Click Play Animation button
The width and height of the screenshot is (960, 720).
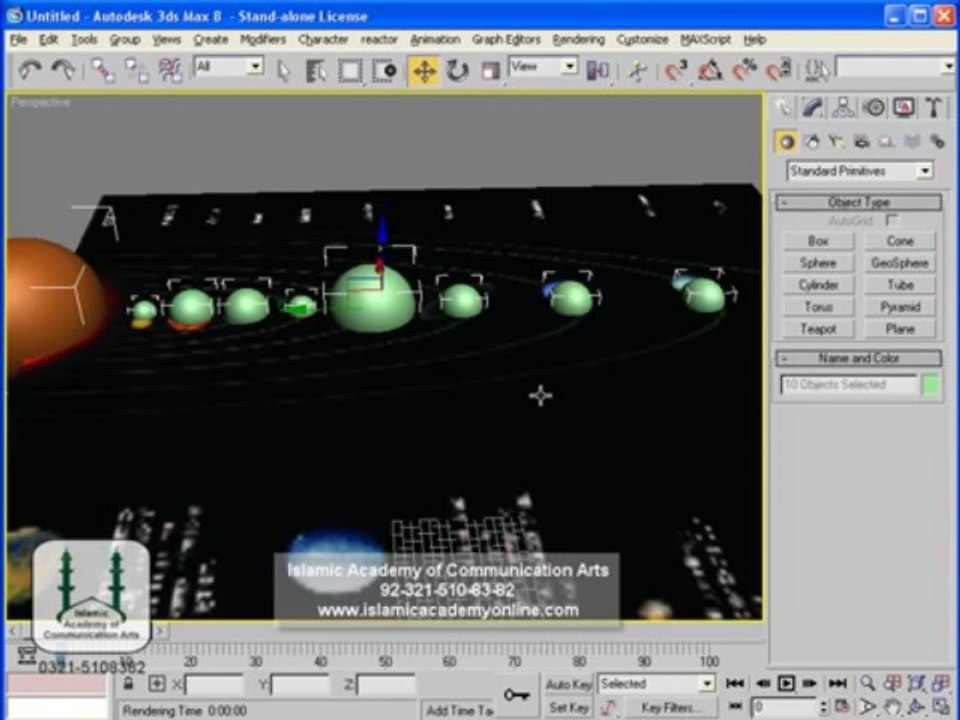pyautogui.click(x=786, y=683)
